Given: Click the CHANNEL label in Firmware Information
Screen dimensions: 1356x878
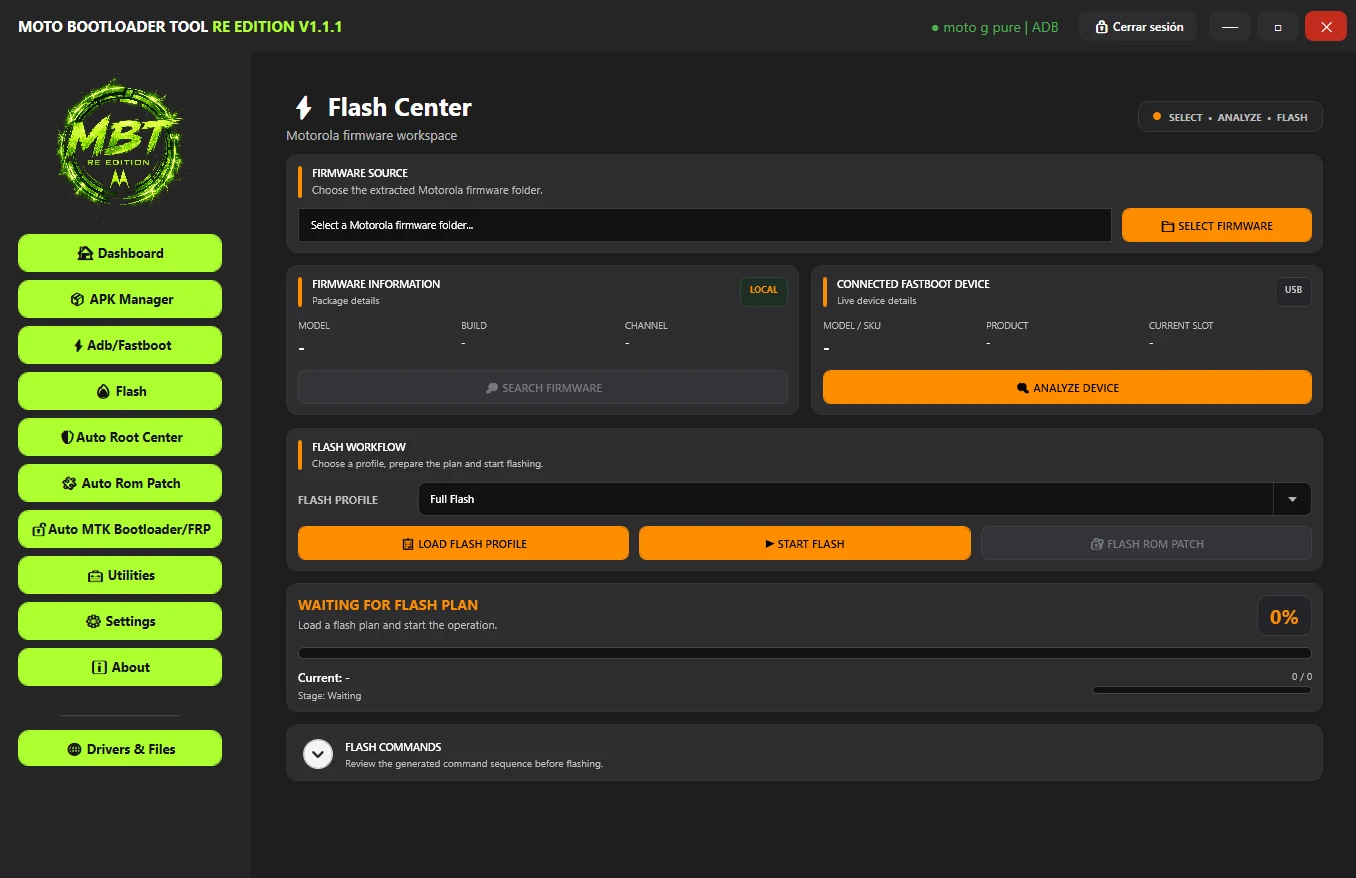Looking at the screenshot, I should (x=646, y=325).
